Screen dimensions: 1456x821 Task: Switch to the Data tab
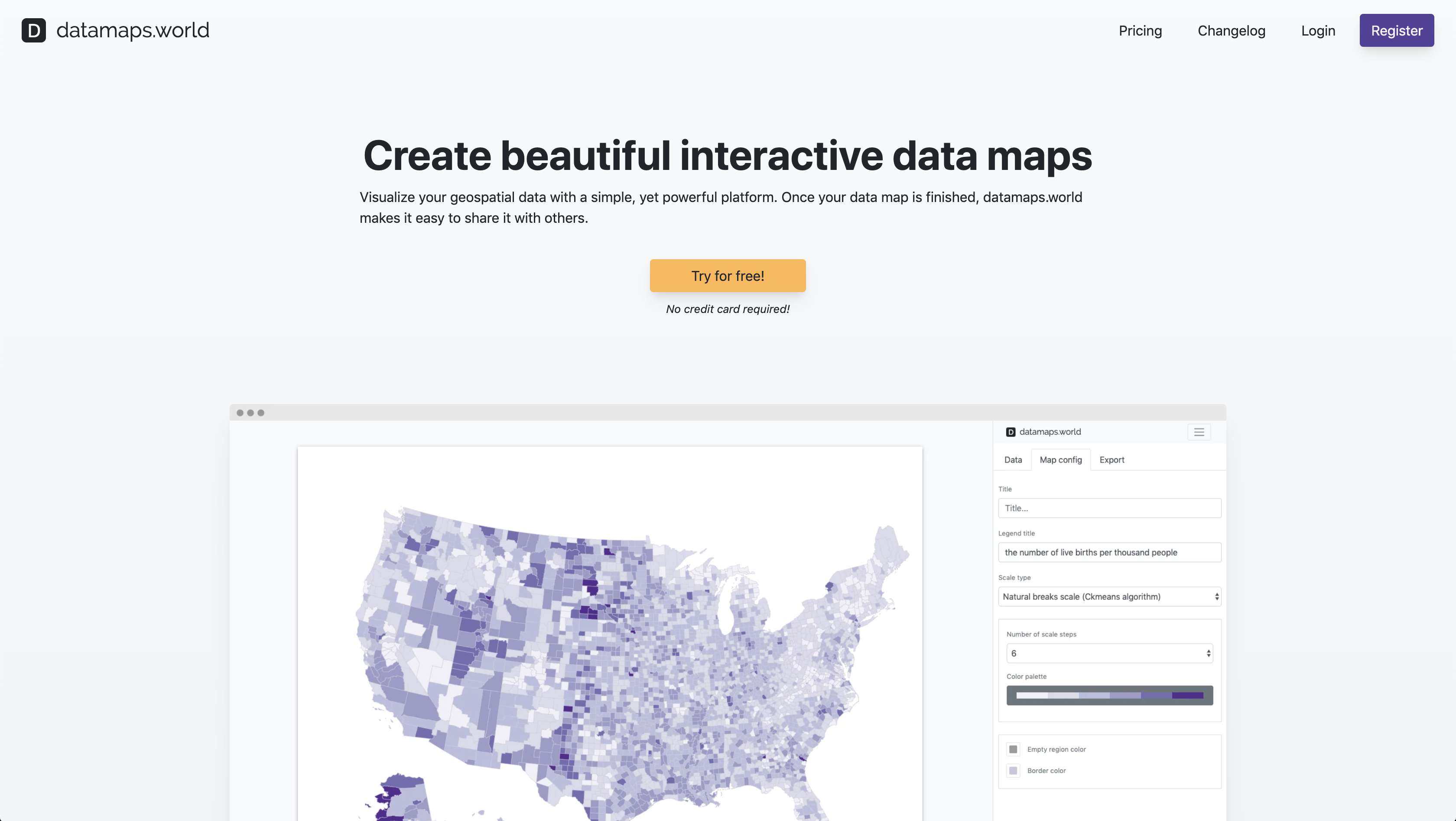(x=1012, y=459)
